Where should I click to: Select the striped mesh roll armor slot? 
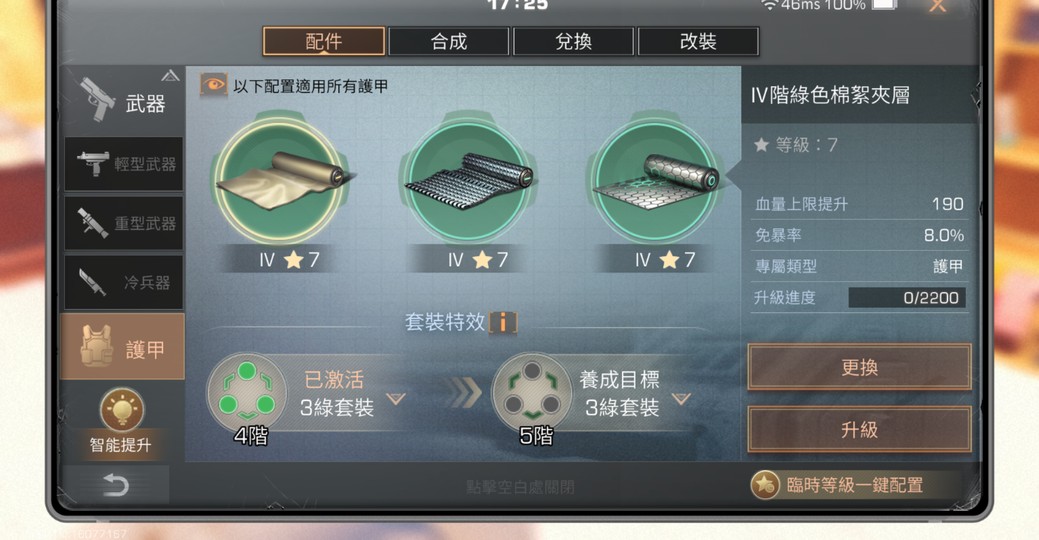pyautogui.click(x=468, y=180)
